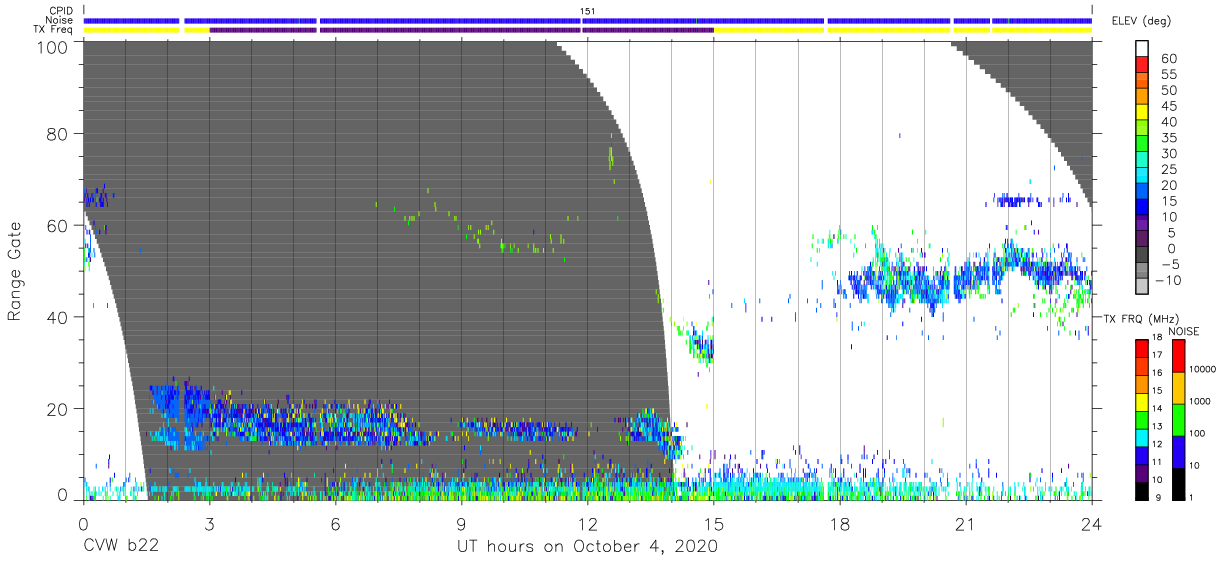This screenshot has width=1228, height=567.
Task: Click the green segment of the NOISE colorbar
Action: click(x=1179, y=420)
